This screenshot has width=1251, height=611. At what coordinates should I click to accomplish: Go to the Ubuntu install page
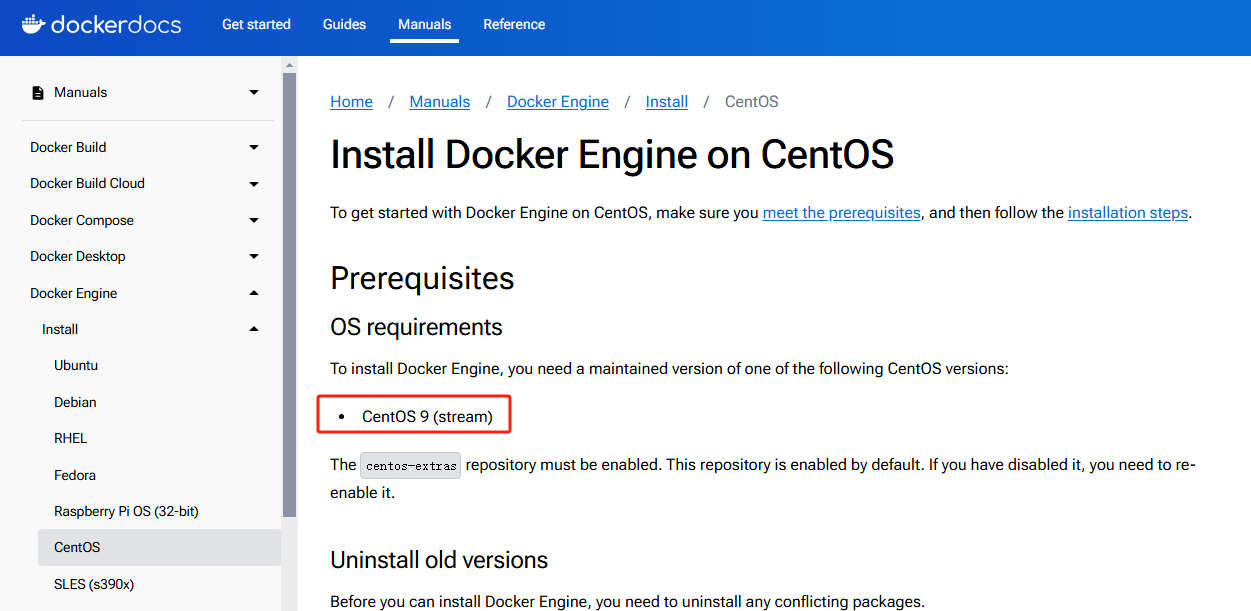click(76, 365)
